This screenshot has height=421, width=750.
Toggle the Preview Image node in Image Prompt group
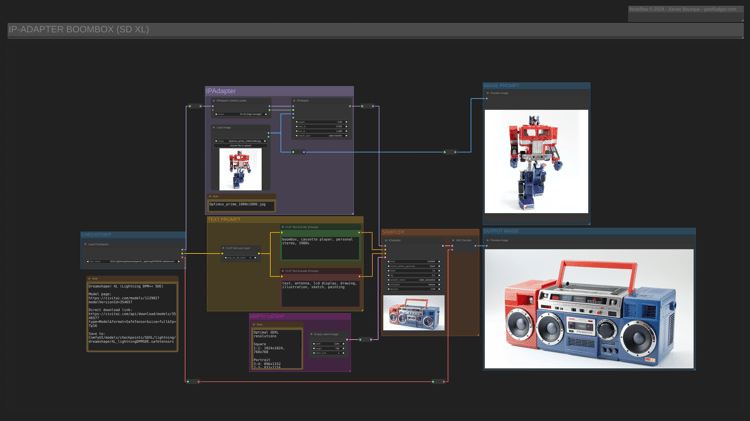click(488, 94)
